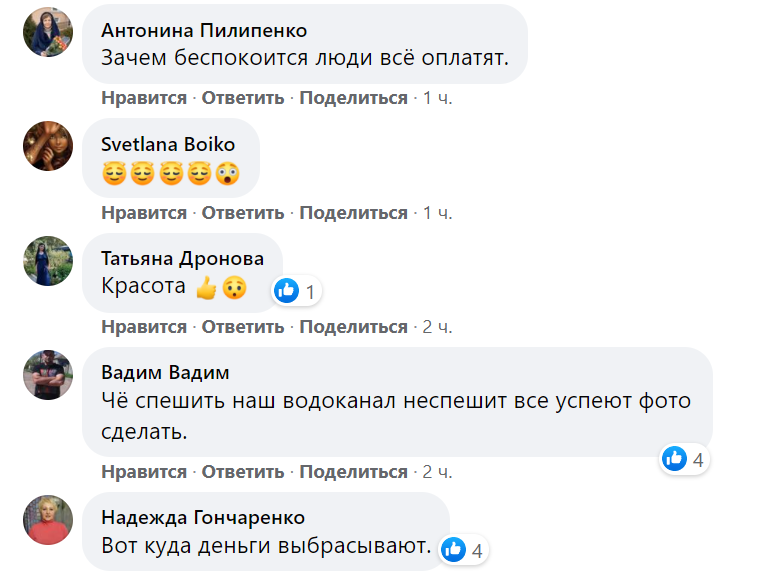This screenshot has height=575, width=775.
Task: Reply to Татьяна Дронова's comment via Ответить
Action: pos(243,327)
